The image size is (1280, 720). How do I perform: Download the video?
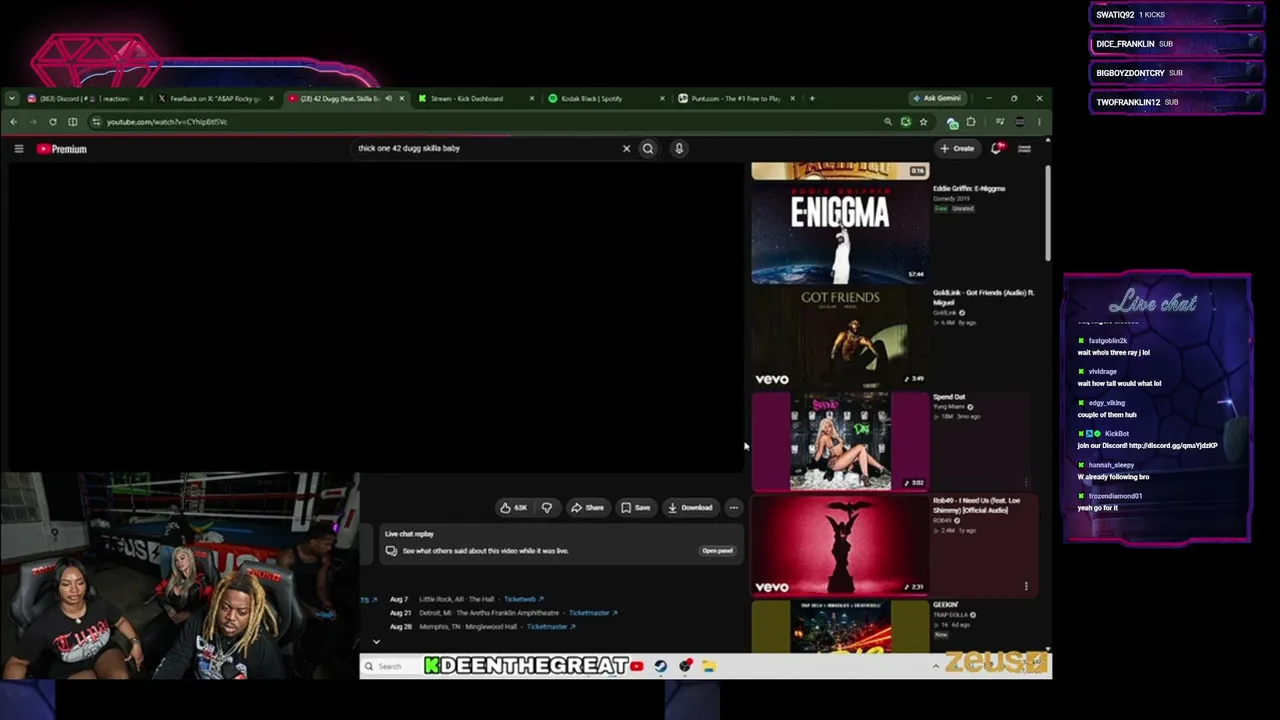point(690,508)
